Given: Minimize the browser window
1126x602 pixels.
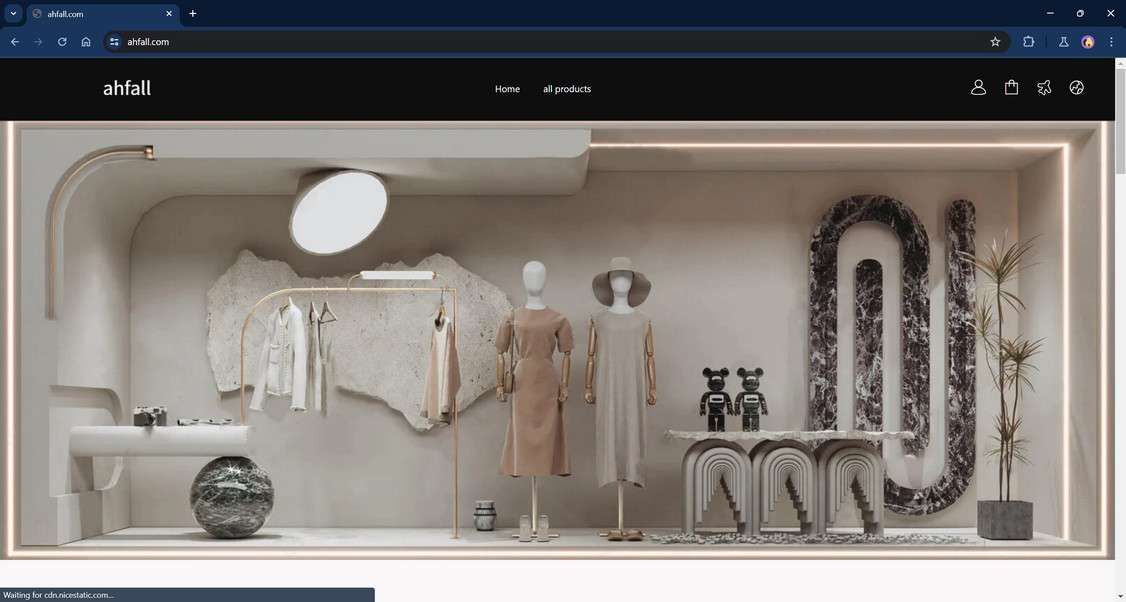Looking at the screenshot, I should [1051, 13].
